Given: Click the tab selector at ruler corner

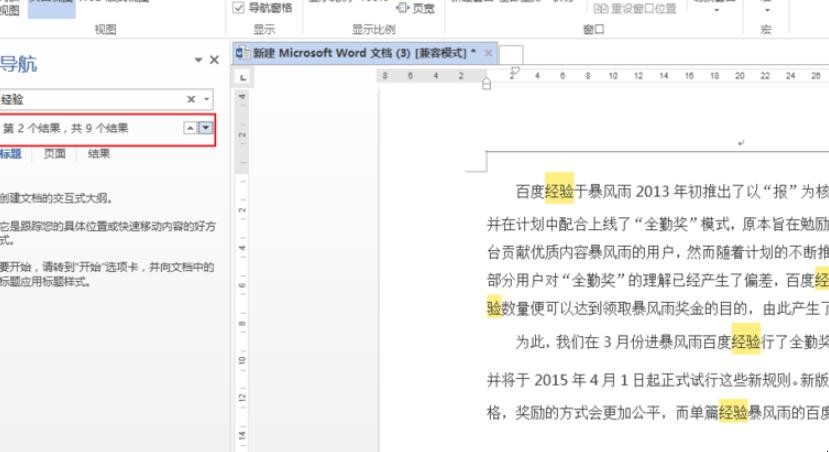Looking at the screenshot, I should (x=243, y=76).
